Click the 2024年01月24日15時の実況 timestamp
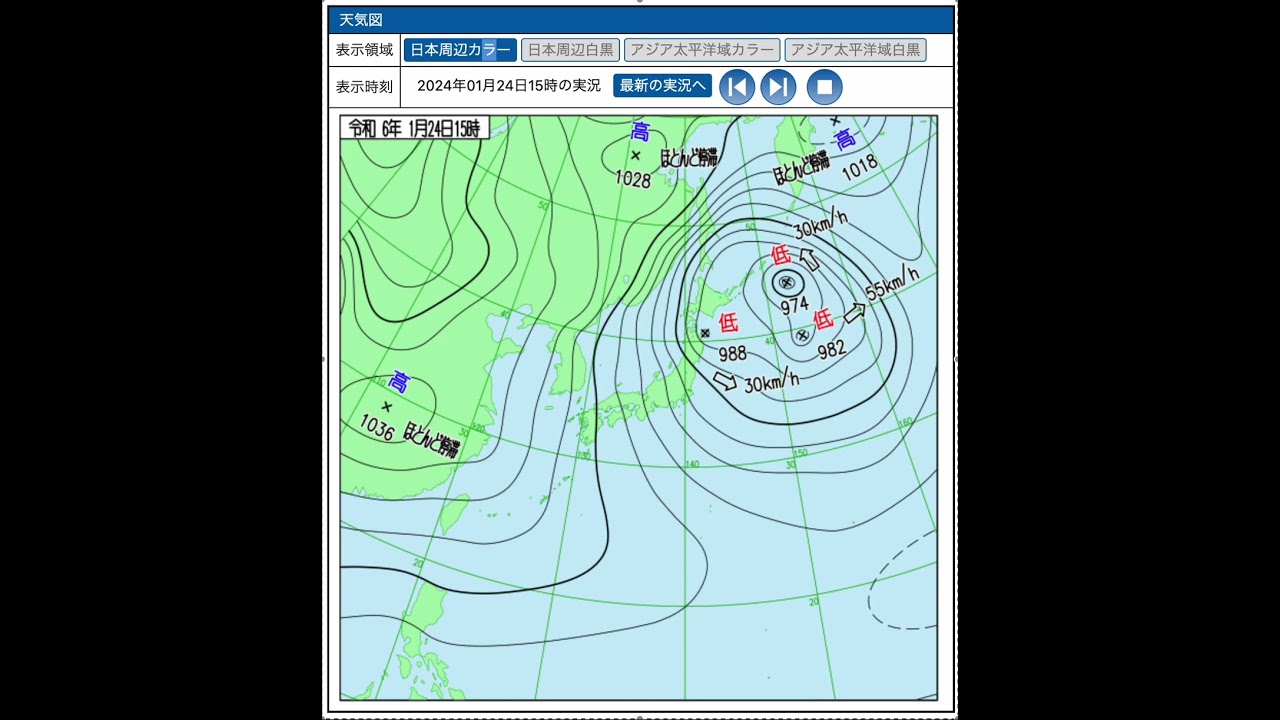 click(x=509, y=86)
